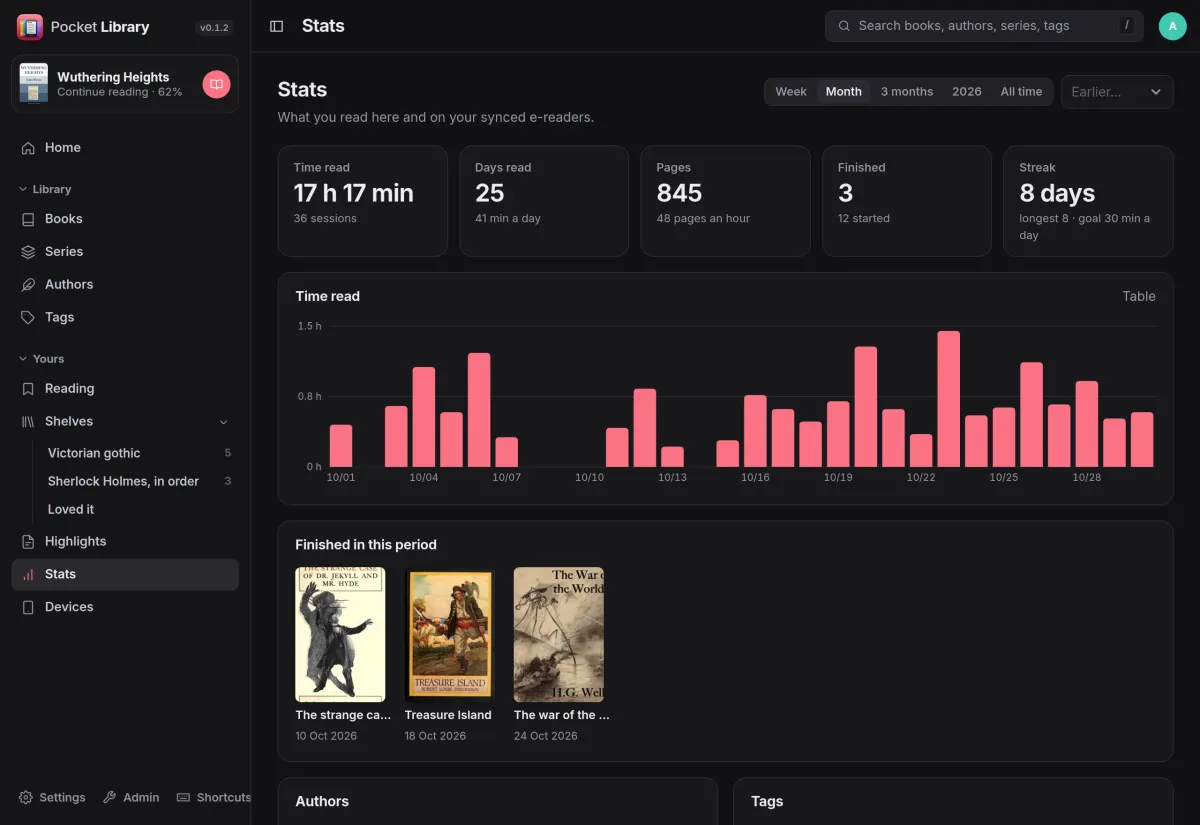
Task: Open Tags in the sidebar
Action: 125,317
